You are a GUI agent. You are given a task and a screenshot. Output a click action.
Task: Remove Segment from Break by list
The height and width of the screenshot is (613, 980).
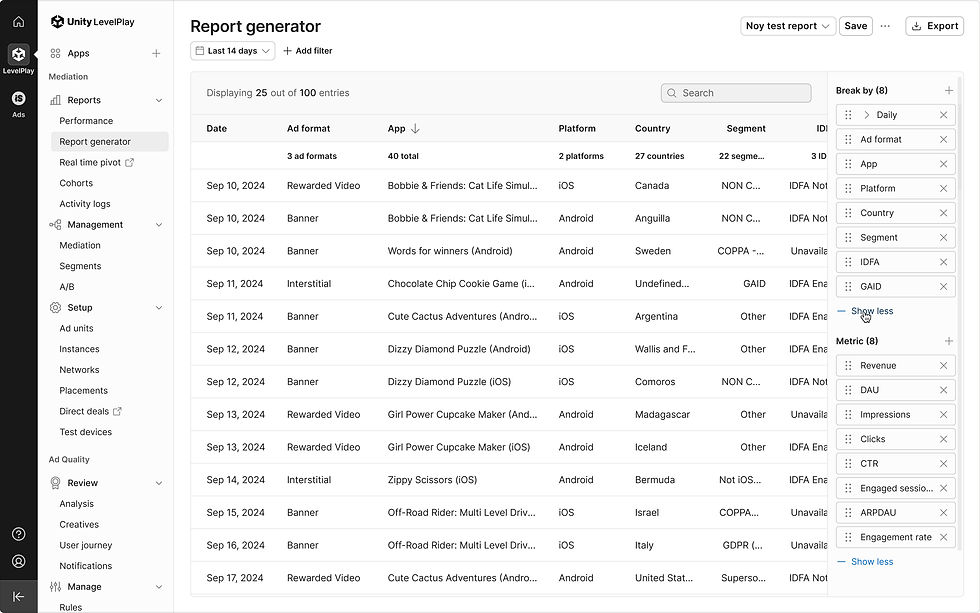point(944,237)
